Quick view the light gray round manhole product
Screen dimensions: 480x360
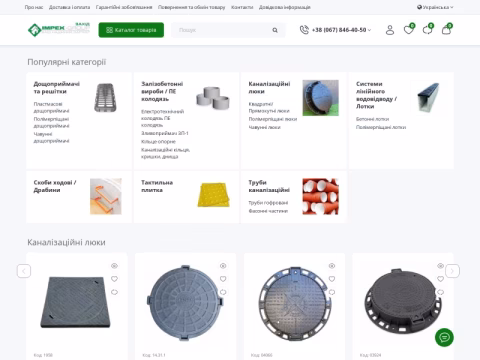pos(223,266)
